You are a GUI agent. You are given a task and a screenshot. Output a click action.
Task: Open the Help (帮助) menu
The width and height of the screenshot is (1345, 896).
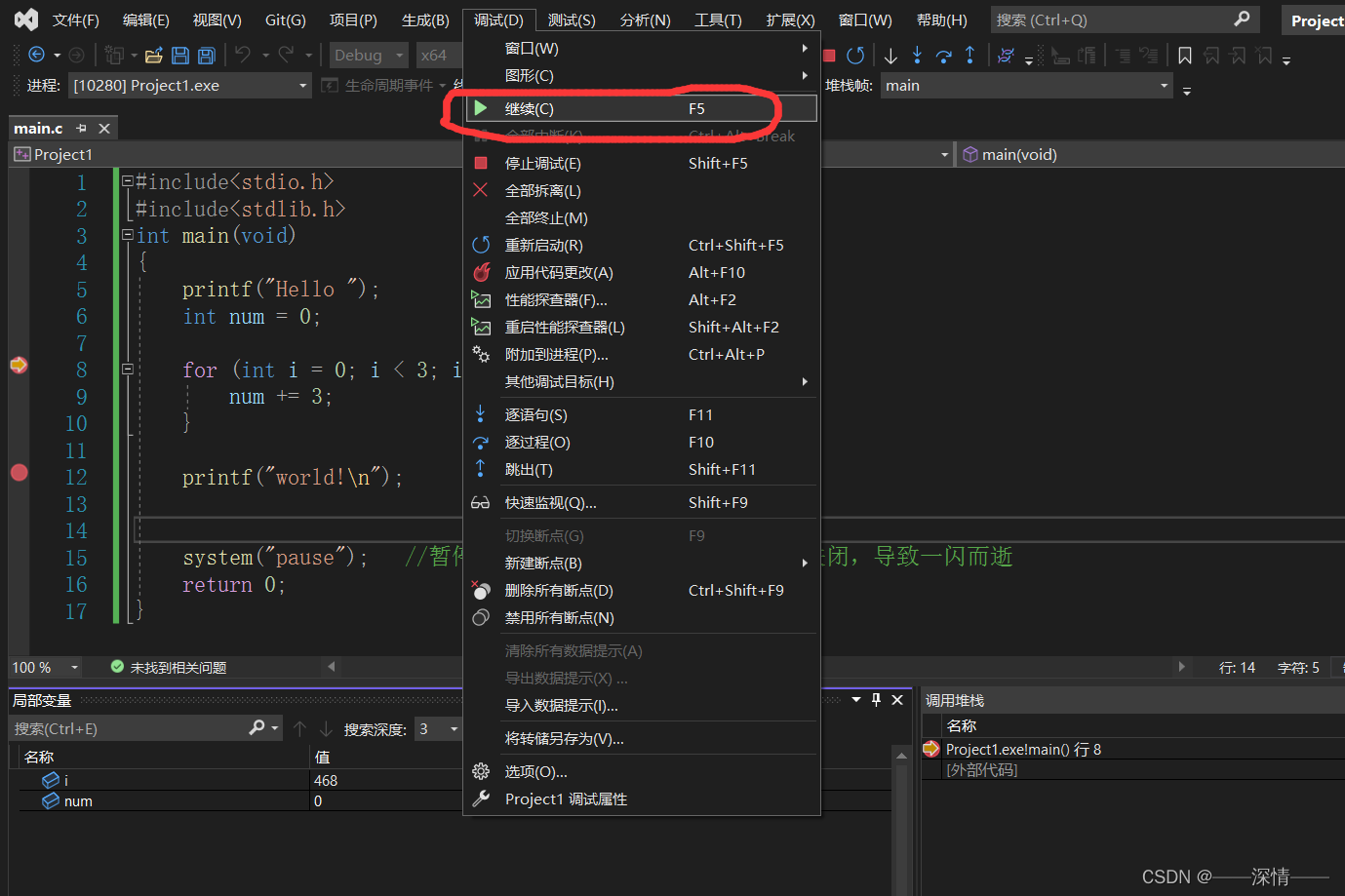[x=942, y=19]
